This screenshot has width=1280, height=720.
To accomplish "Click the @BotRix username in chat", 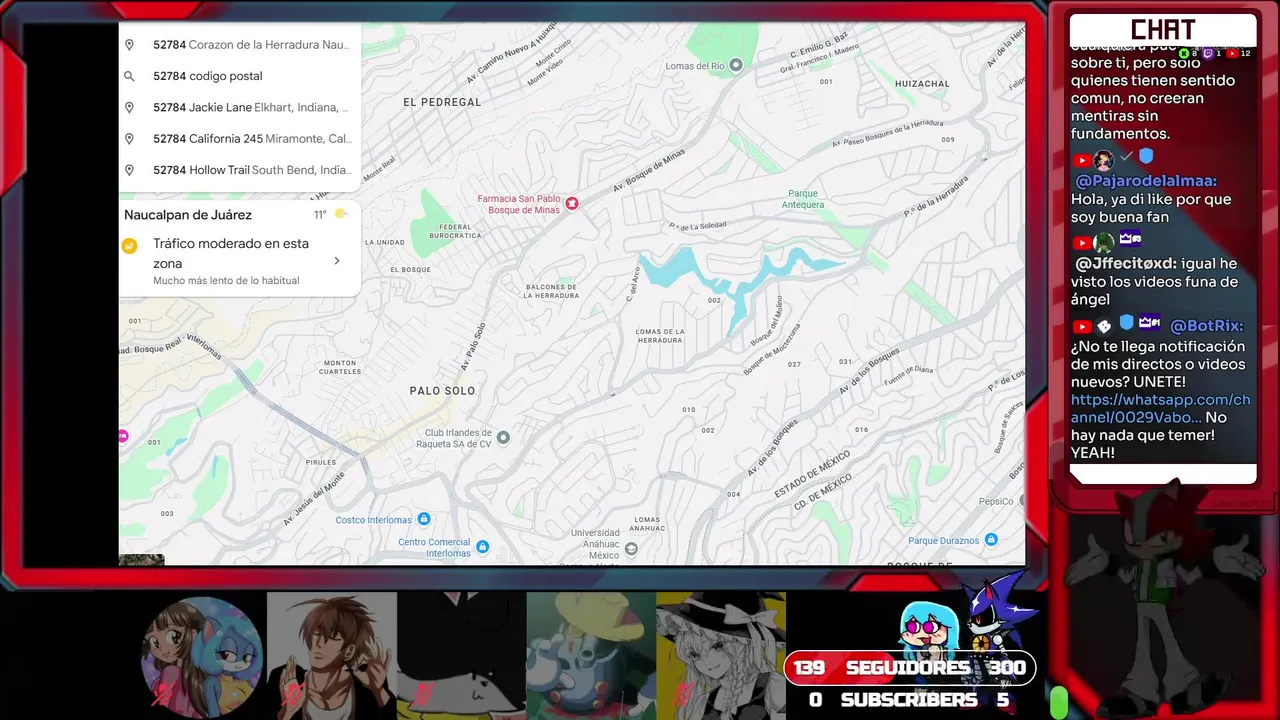I will click(1207, 326).
